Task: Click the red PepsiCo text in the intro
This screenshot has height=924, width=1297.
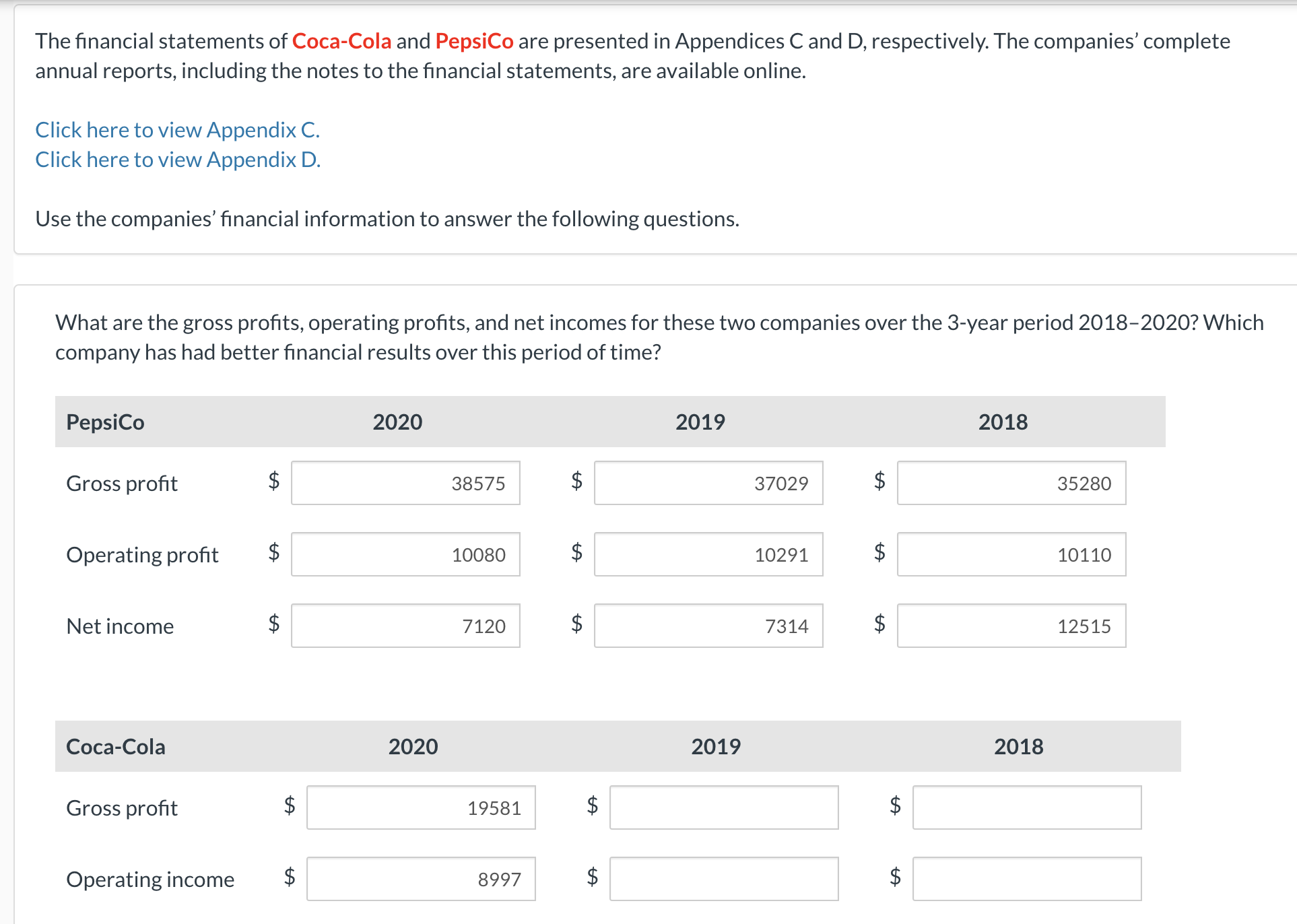Action: pos(473,41)
